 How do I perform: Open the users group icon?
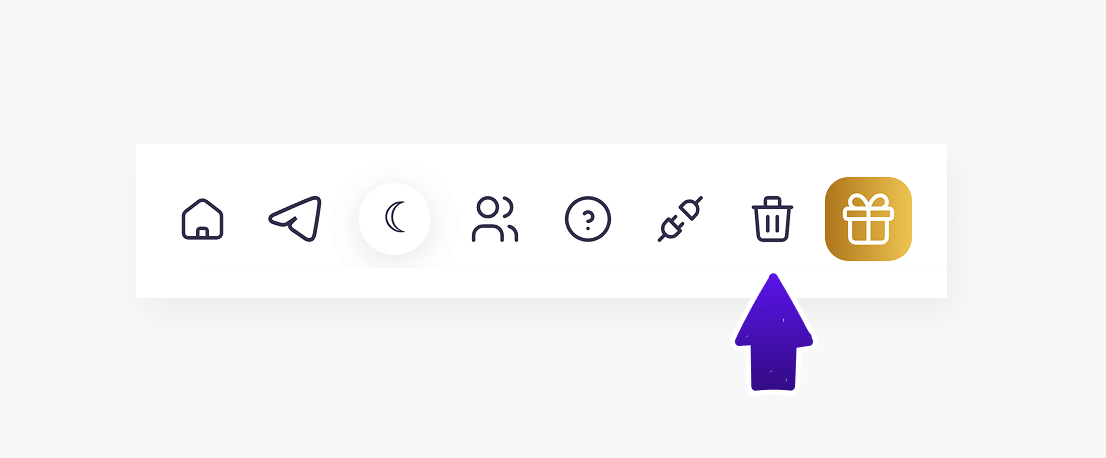coord(494,219)
